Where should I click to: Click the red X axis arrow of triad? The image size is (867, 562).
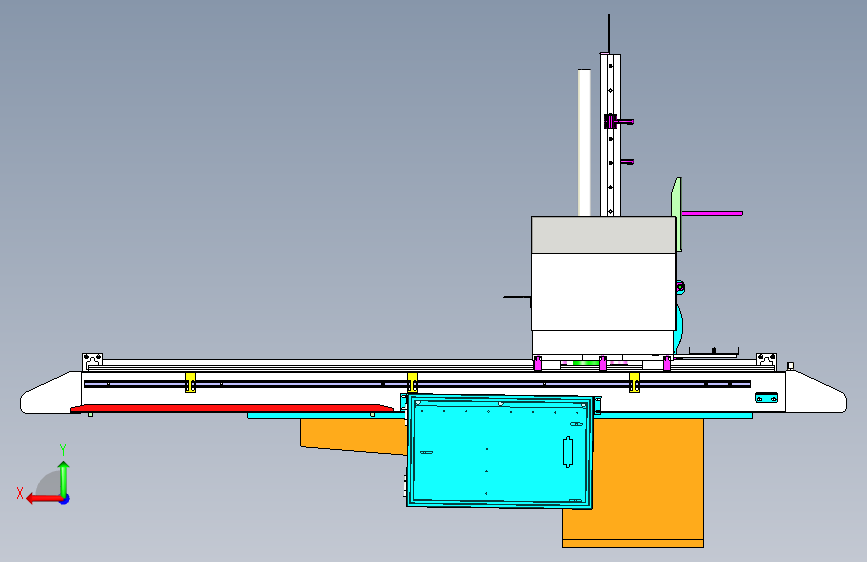(x=43, y=499)
